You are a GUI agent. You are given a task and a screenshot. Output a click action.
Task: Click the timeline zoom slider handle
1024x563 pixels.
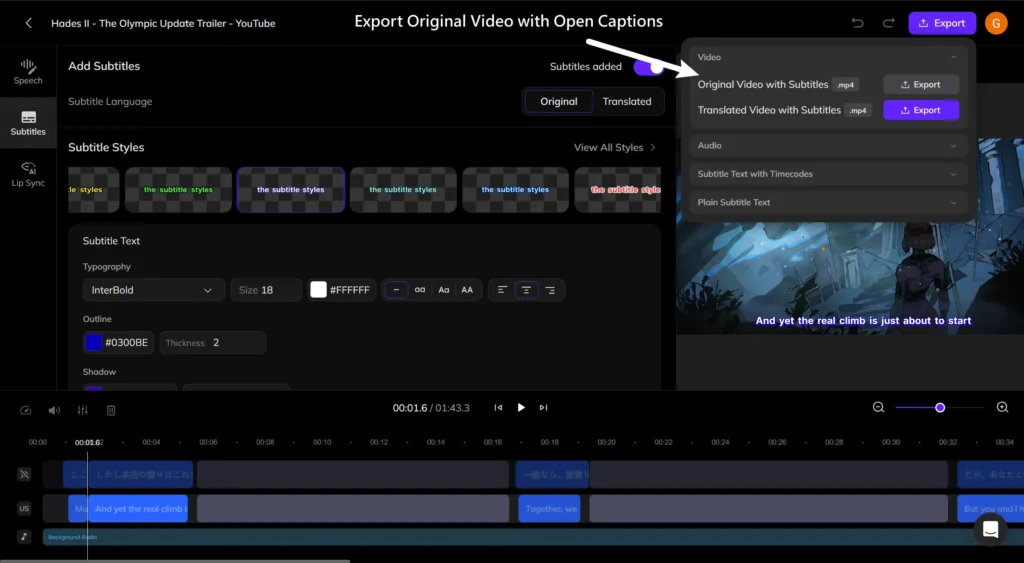coord(940,408)
